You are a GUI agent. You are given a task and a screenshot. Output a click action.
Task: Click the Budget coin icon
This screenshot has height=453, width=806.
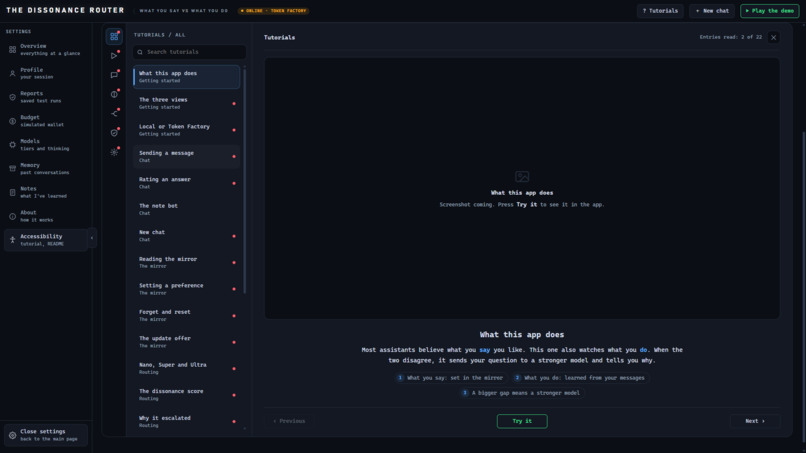coord(12,121)
